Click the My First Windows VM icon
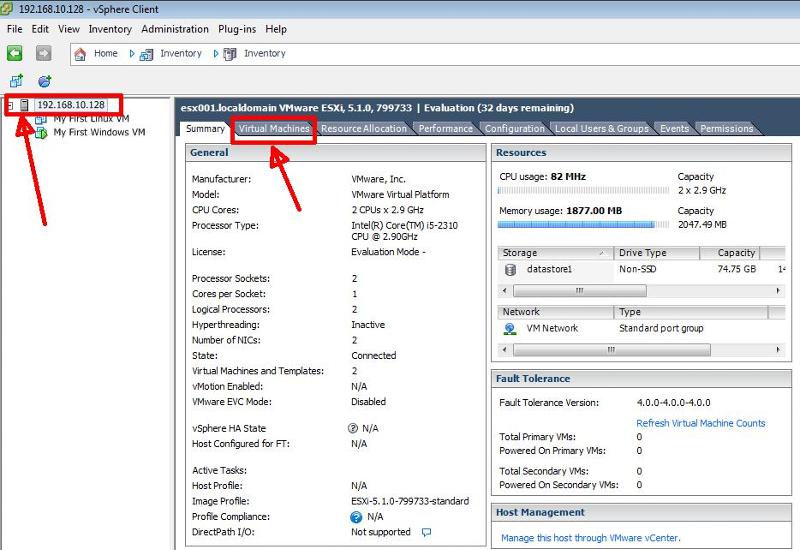Image resolution: width=800 pixels, height=550 pixels. pyautogui.click(x=41, y=133)
